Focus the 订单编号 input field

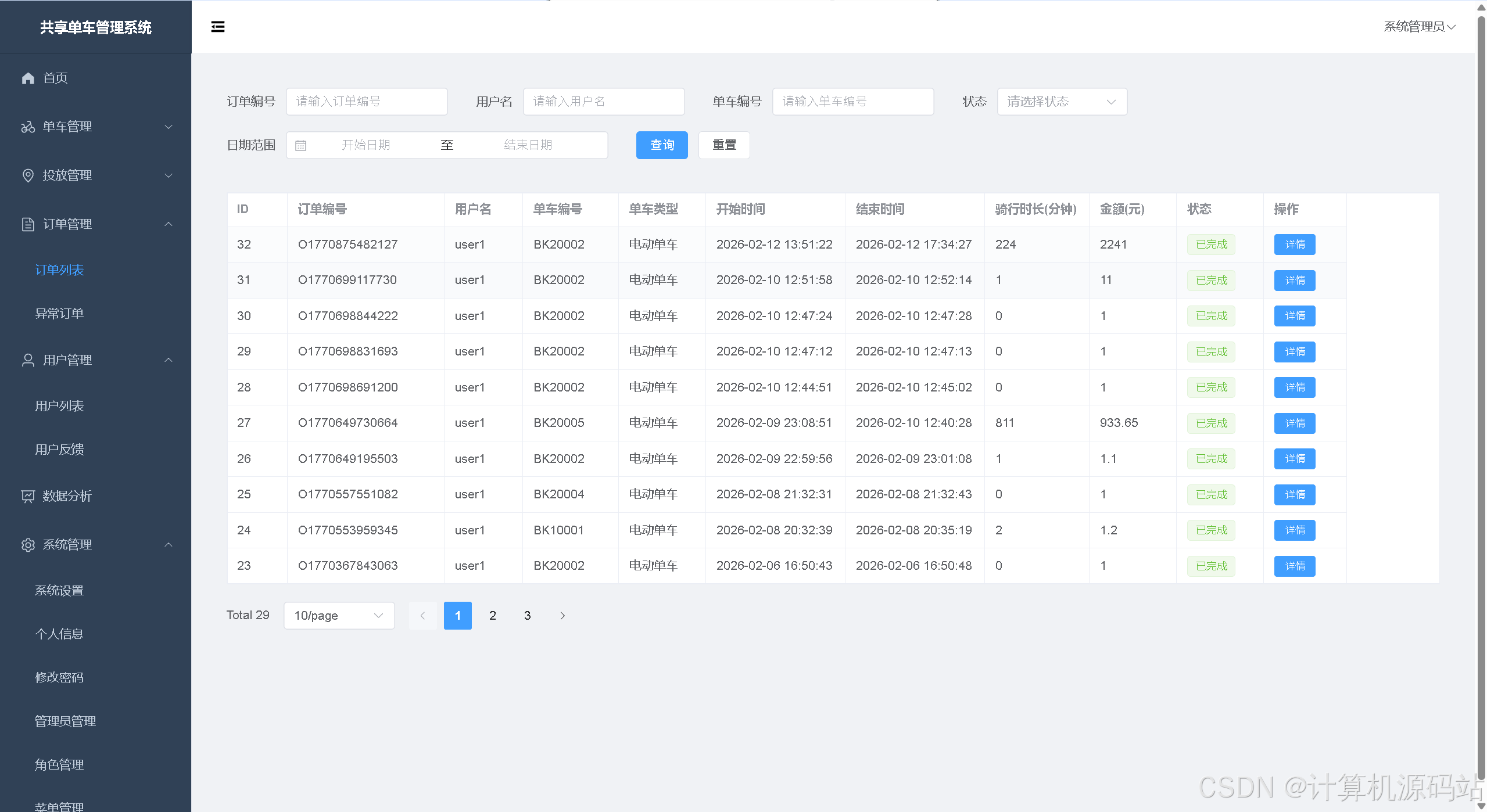point(367,102)
